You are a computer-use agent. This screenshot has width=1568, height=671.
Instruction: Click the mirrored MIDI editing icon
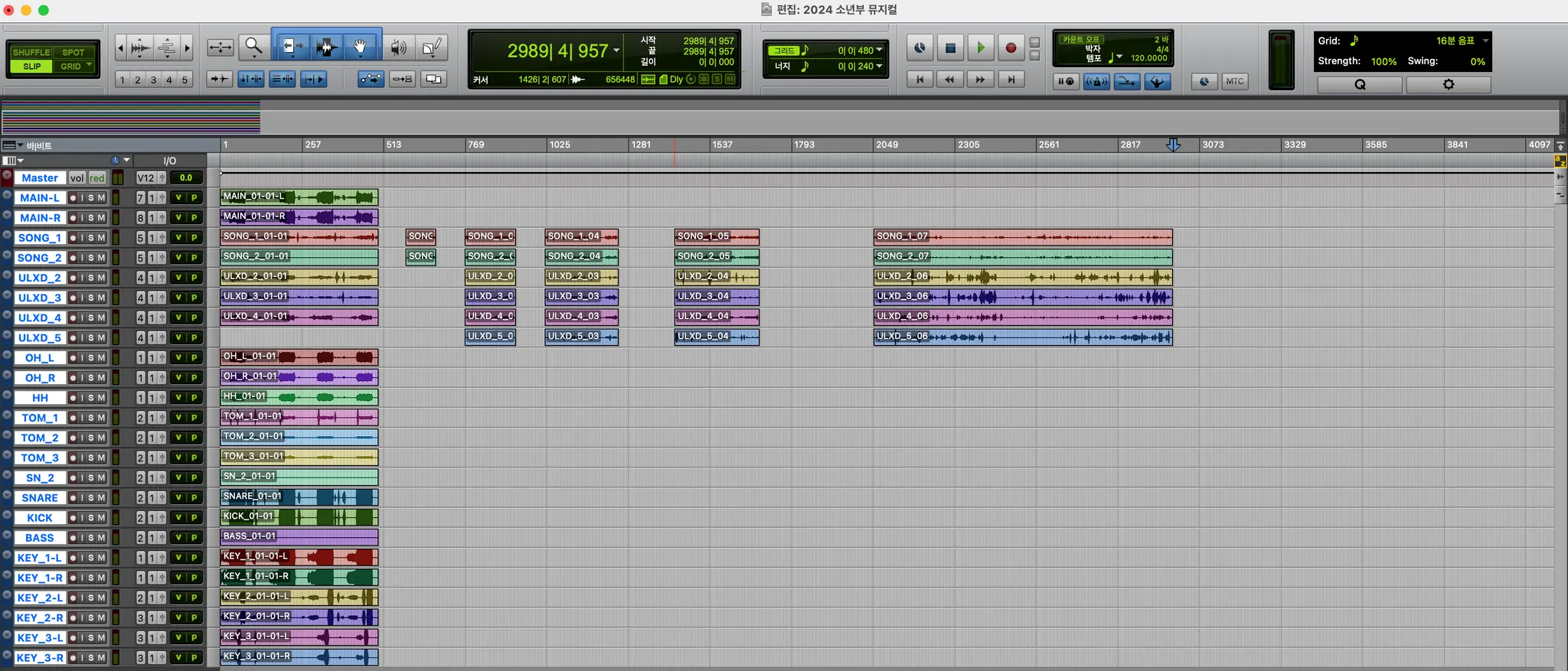coord(403,79)
